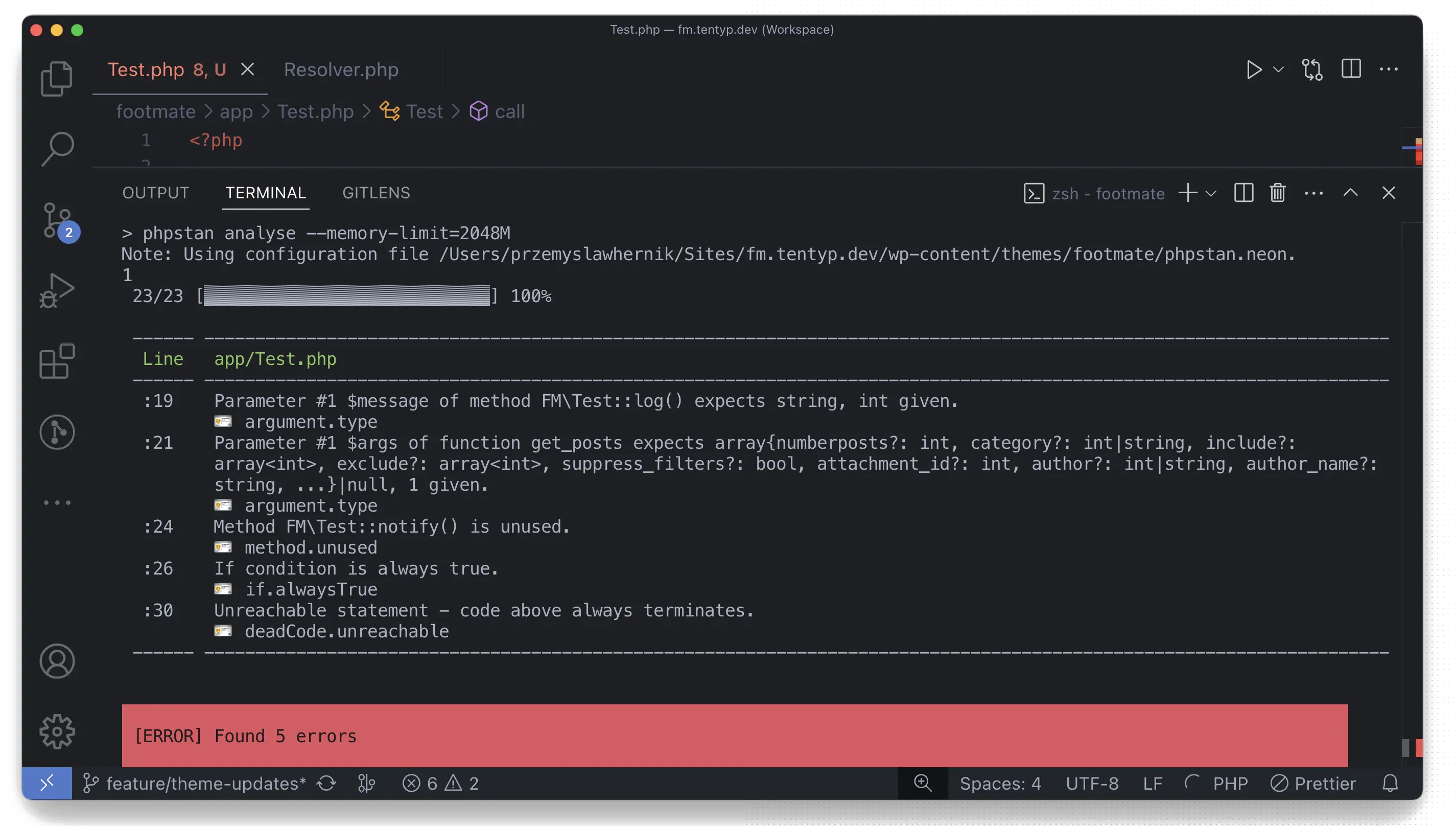
Task: Change file encoding UTF-8
Action: (x=1092, y=784)
